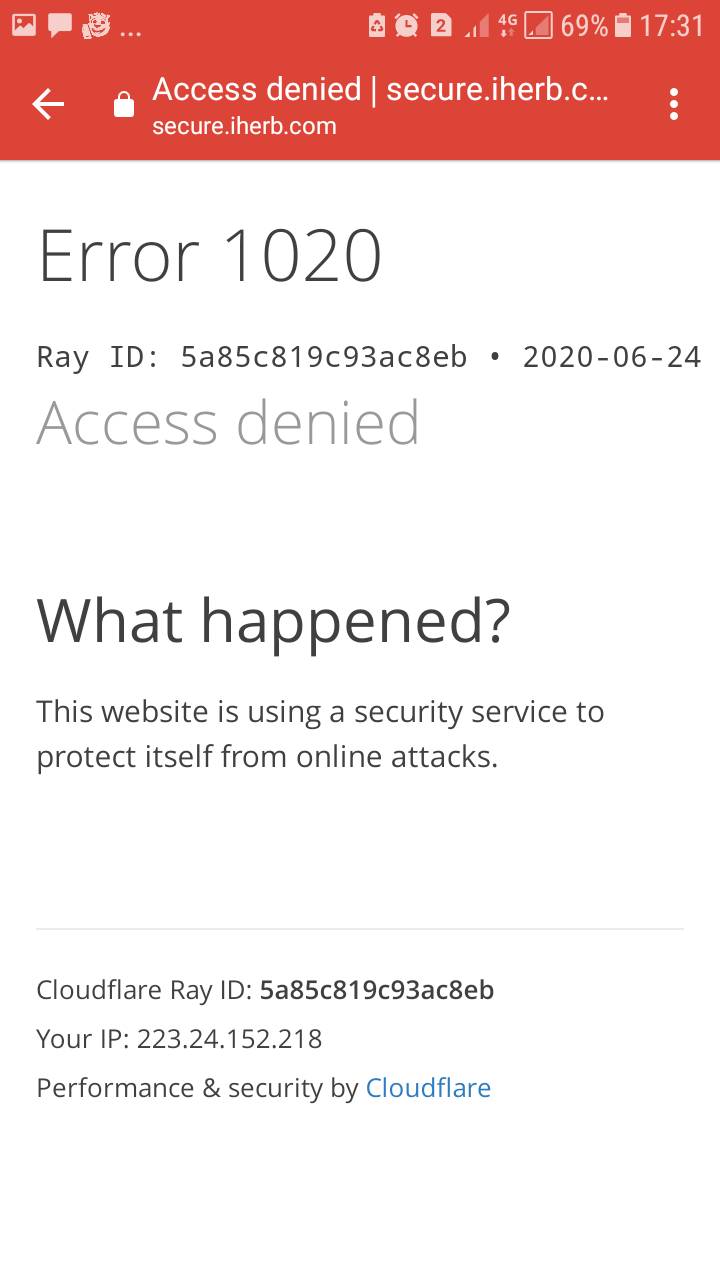The image size is (720, 1280).
Task: Tap the gallery image notification icon
Action: click(x=24, y=25)
